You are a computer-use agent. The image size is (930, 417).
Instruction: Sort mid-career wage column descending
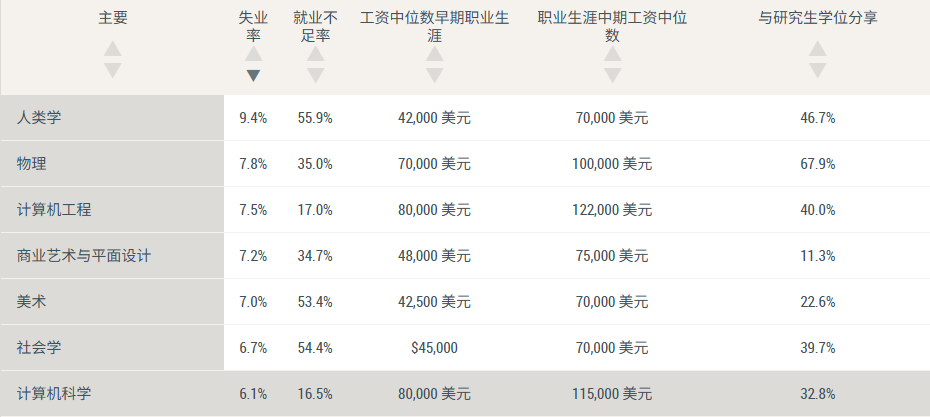(x=613, y=75)
